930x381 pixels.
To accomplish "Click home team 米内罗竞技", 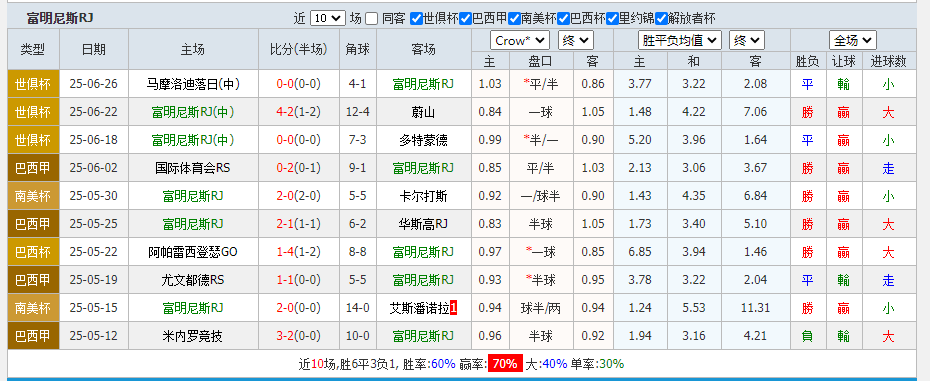I will click(x=193, y=336).
